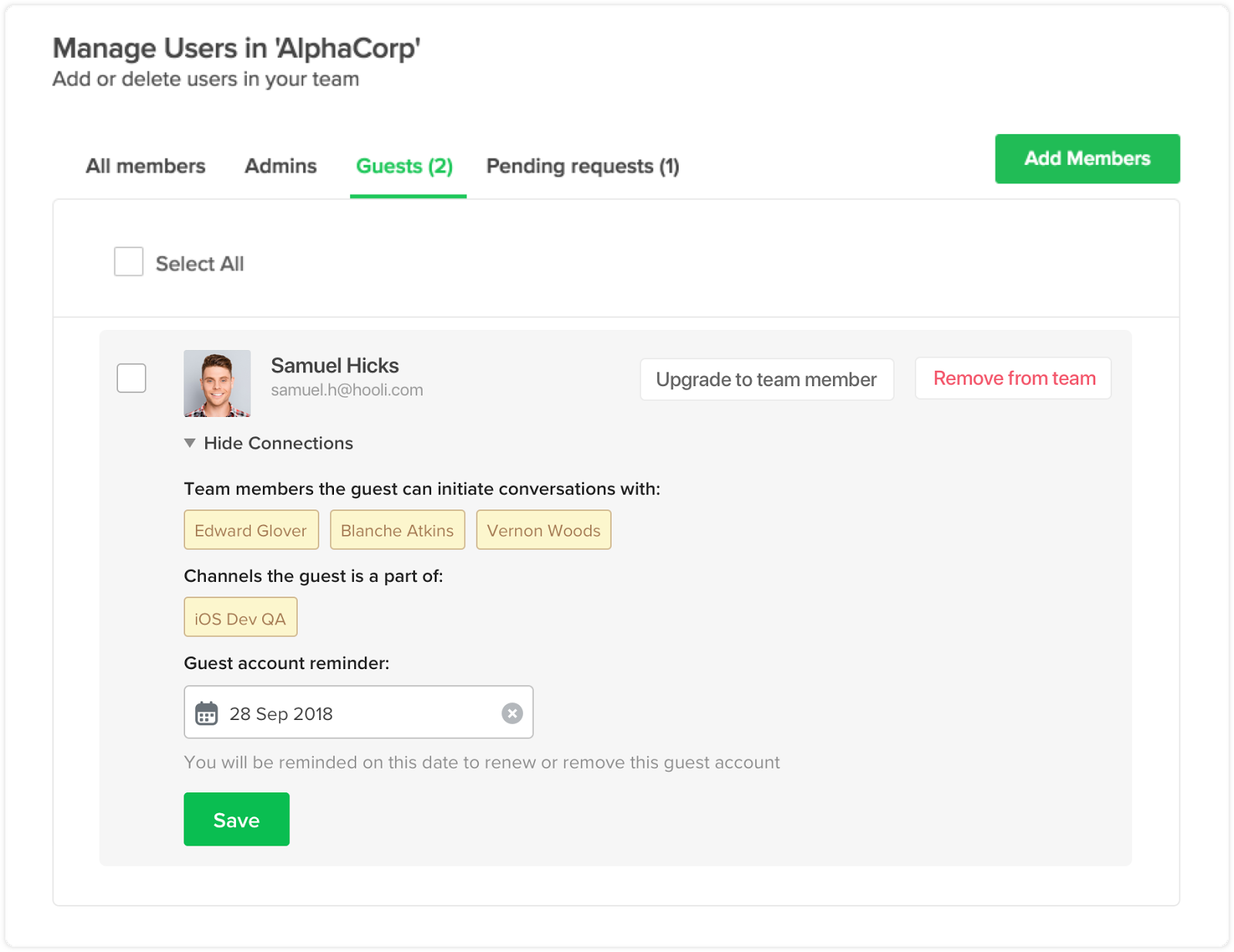Click the Manage Users in 'AlphaCorp' heading
This screenshot has height=952, width=1234.
236,49
